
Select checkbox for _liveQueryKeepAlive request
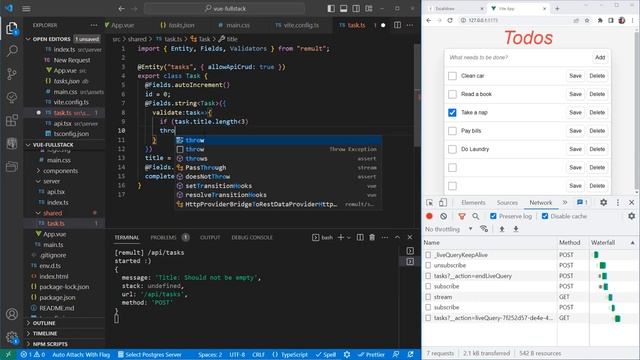click(x=428, y=255)
